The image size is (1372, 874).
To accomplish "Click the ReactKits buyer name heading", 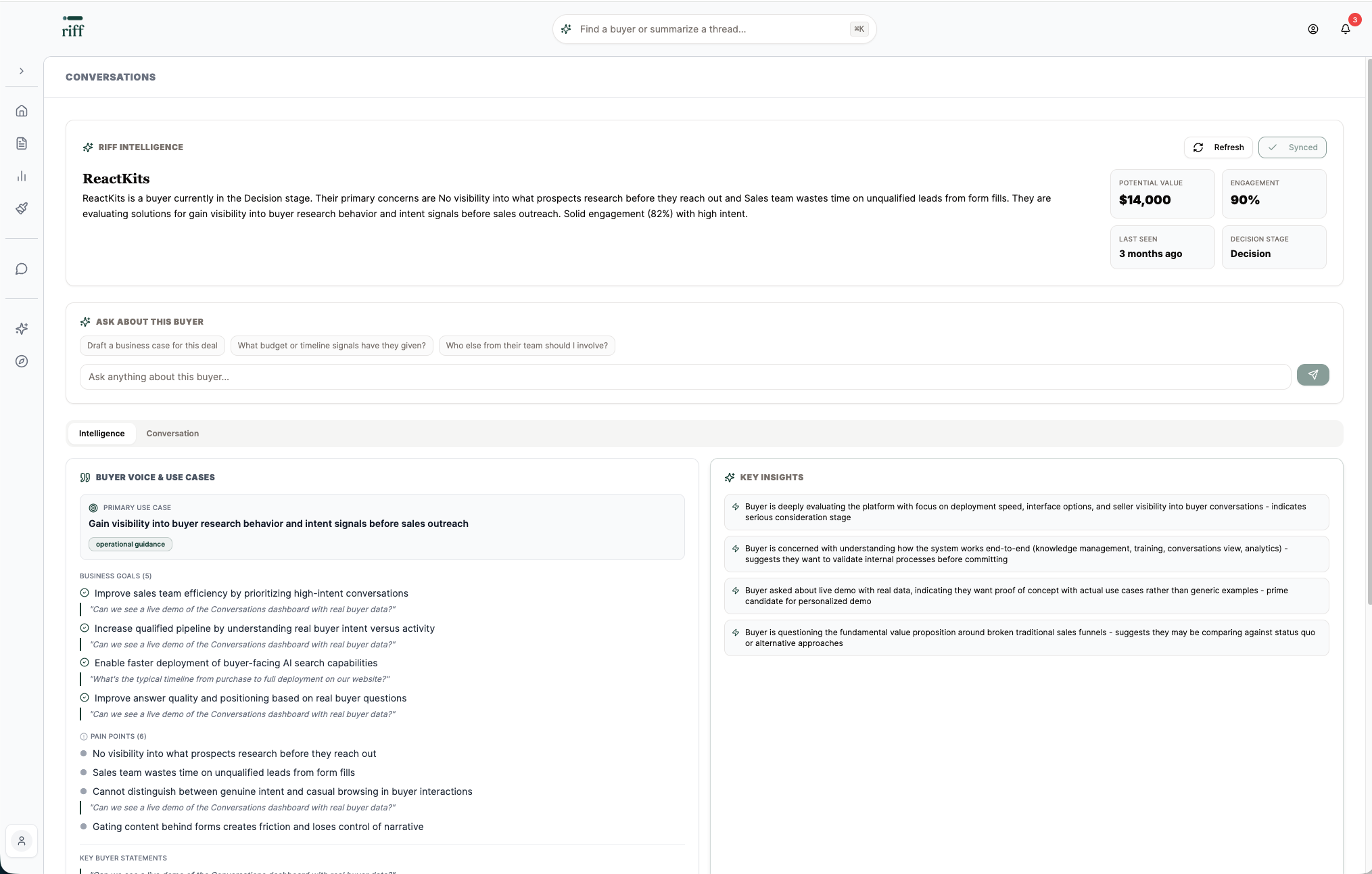I will pos(116,179).
